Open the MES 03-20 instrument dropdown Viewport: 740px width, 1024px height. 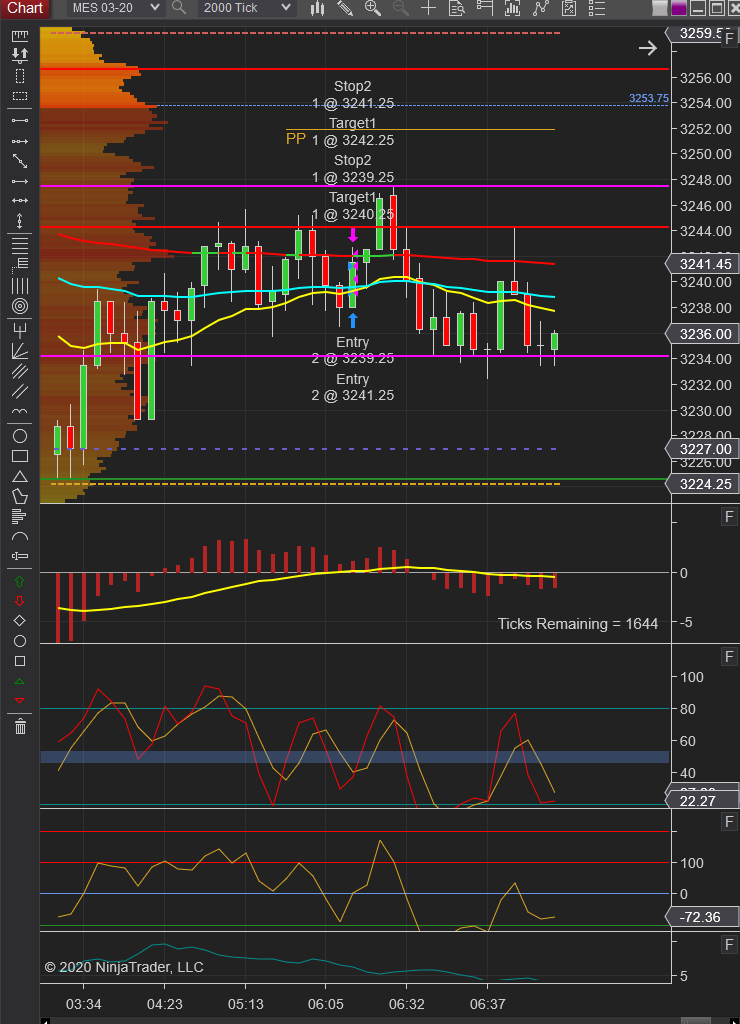coord(116,8)
